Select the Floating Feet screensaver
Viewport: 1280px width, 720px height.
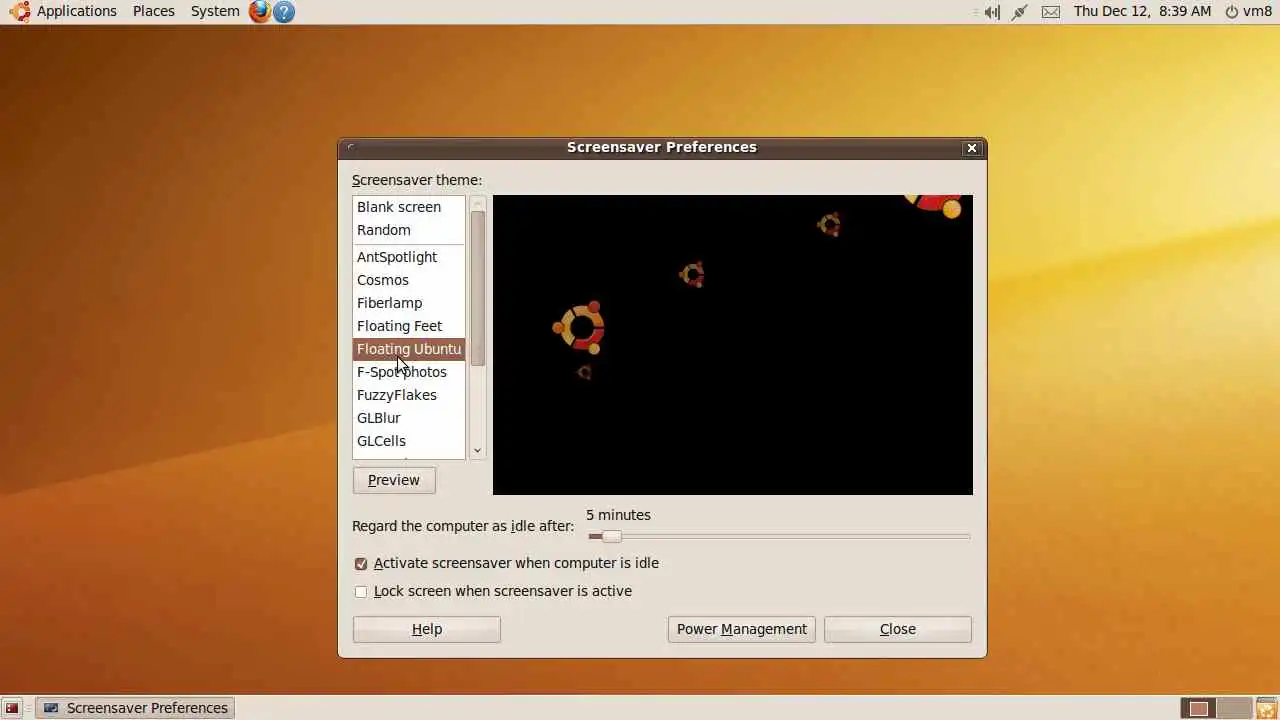pyautogui.click(x=409, y=326)
